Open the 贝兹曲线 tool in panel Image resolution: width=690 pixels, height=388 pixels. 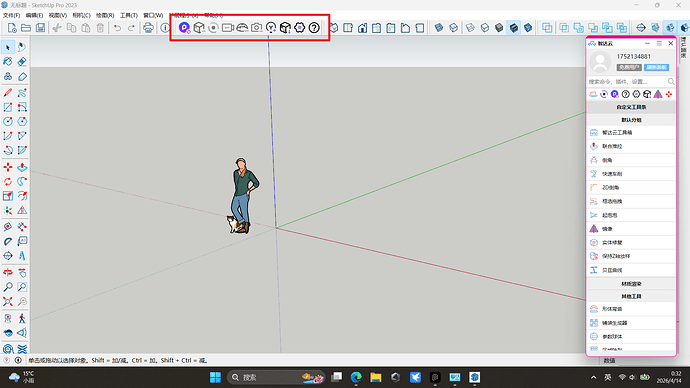(631, 270)
